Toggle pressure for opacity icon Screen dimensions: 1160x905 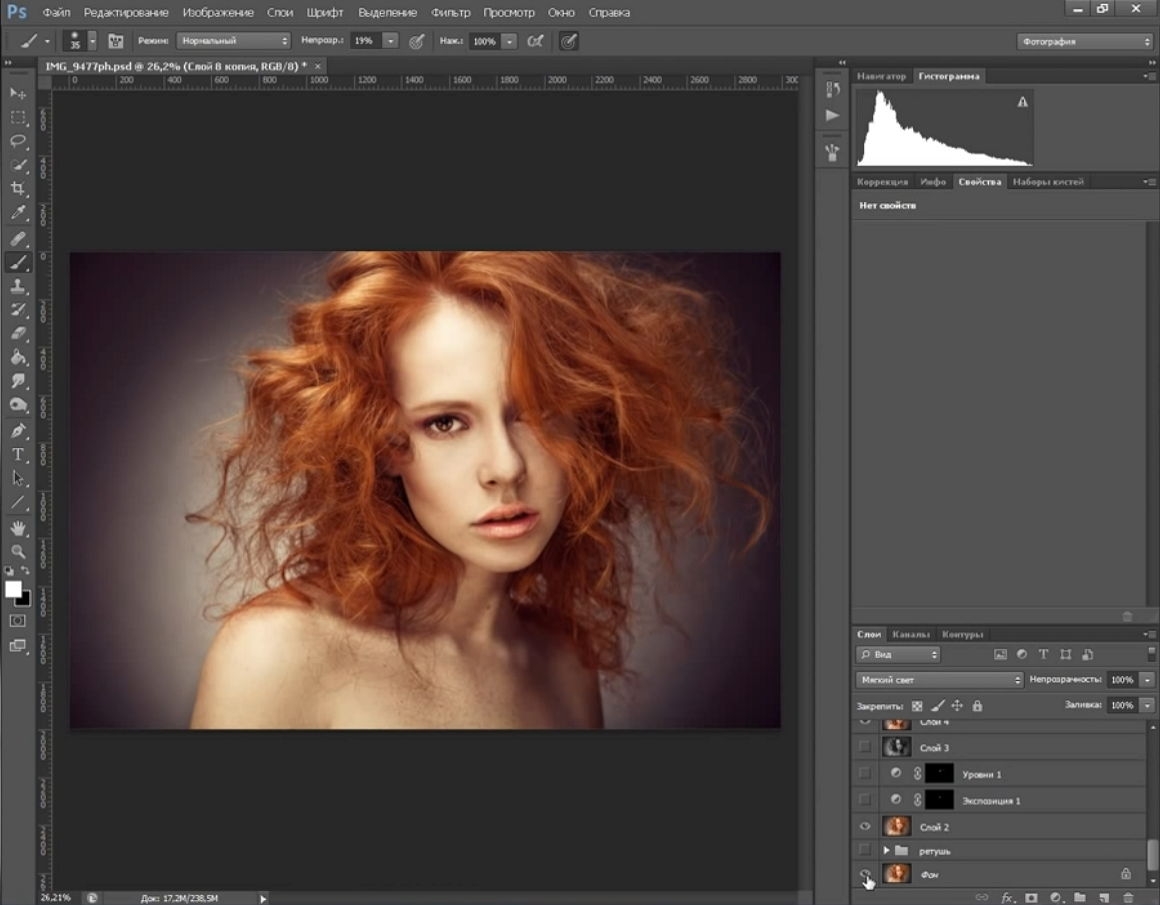[417, 41]
